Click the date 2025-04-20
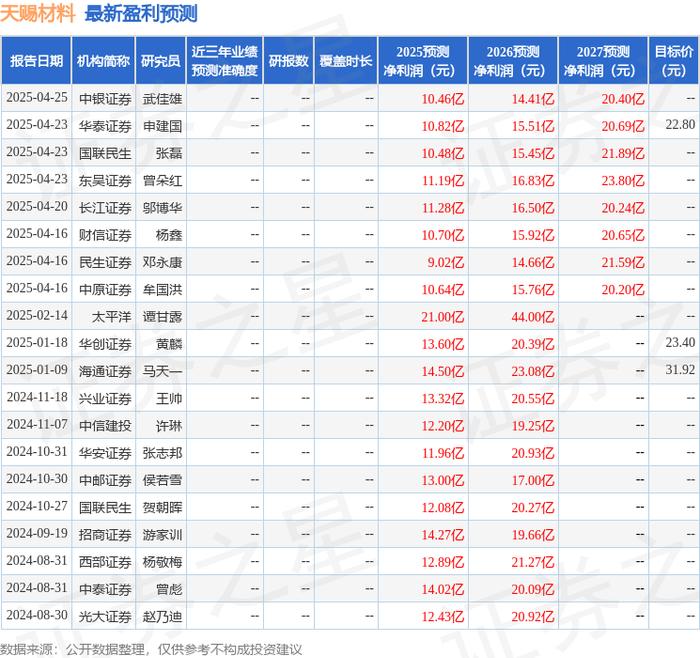Viewport: 700px width, 658px height. 37,206
